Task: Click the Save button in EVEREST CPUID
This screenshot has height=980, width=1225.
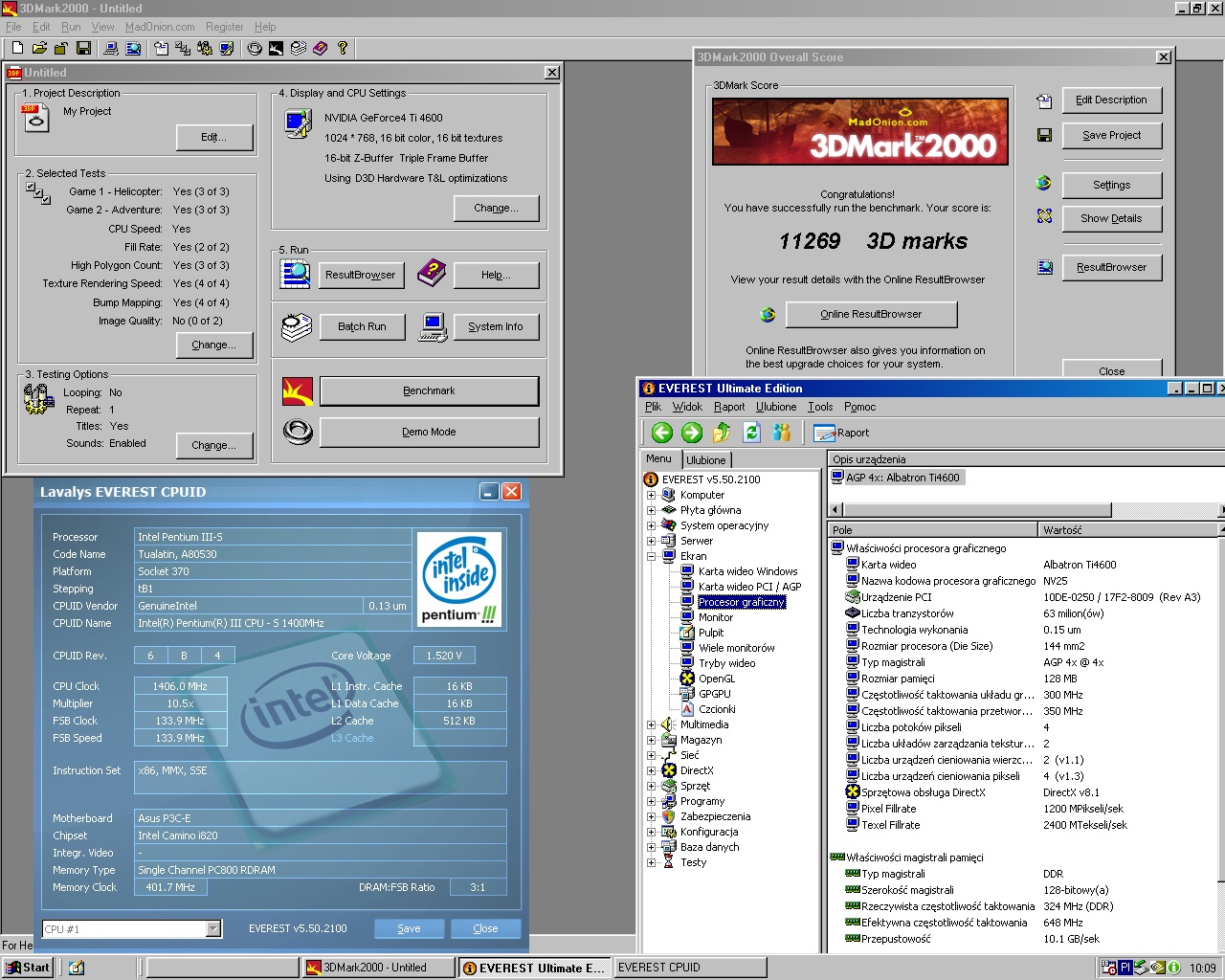Action: [x=409, y=928]
